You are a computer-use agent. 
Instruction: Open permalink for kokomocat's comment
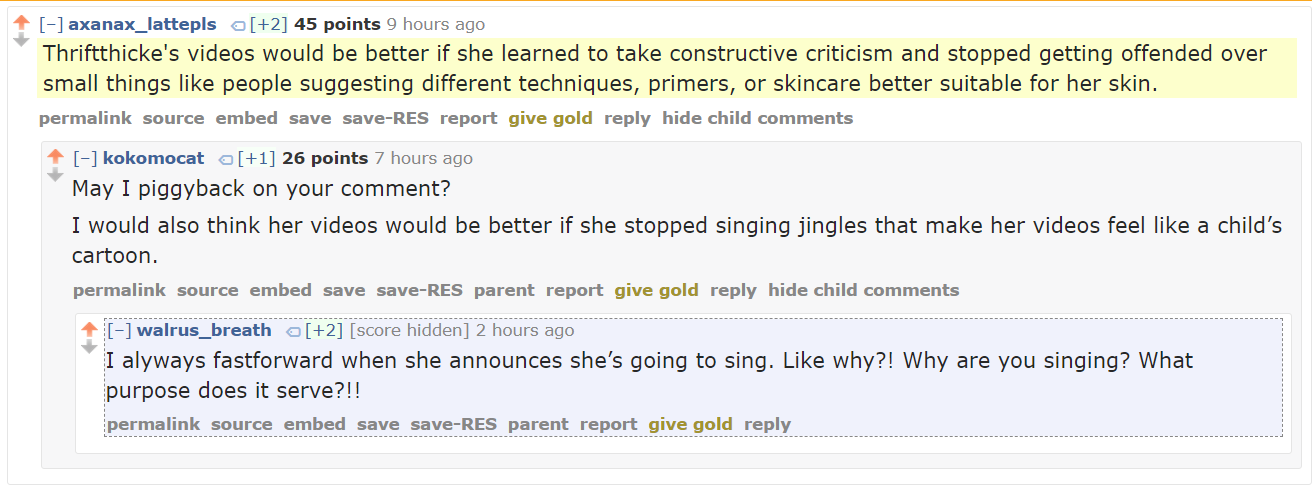tap(119, 290)
